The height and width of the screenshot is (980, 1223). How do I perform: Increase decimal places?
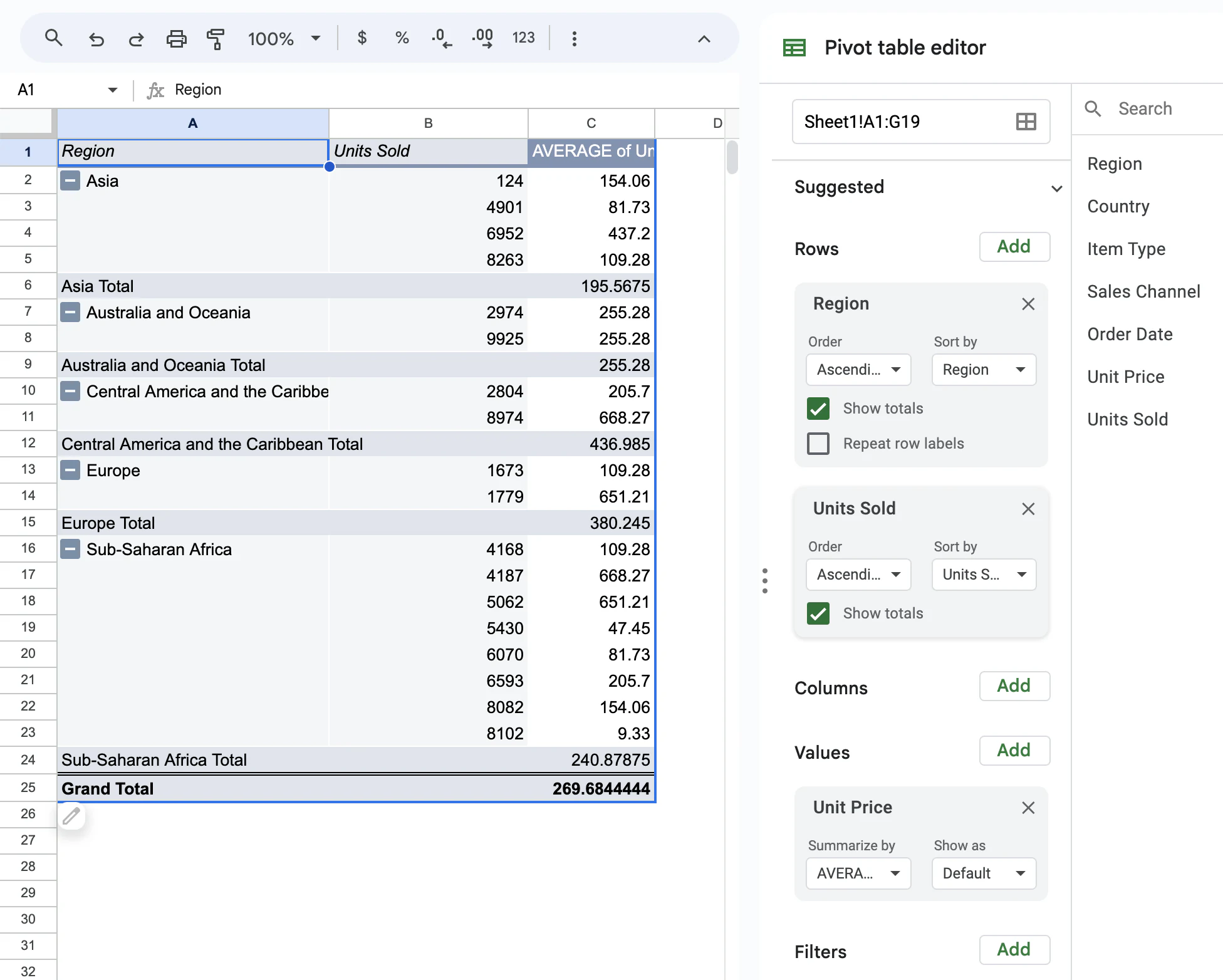click(x=482, y=38)
